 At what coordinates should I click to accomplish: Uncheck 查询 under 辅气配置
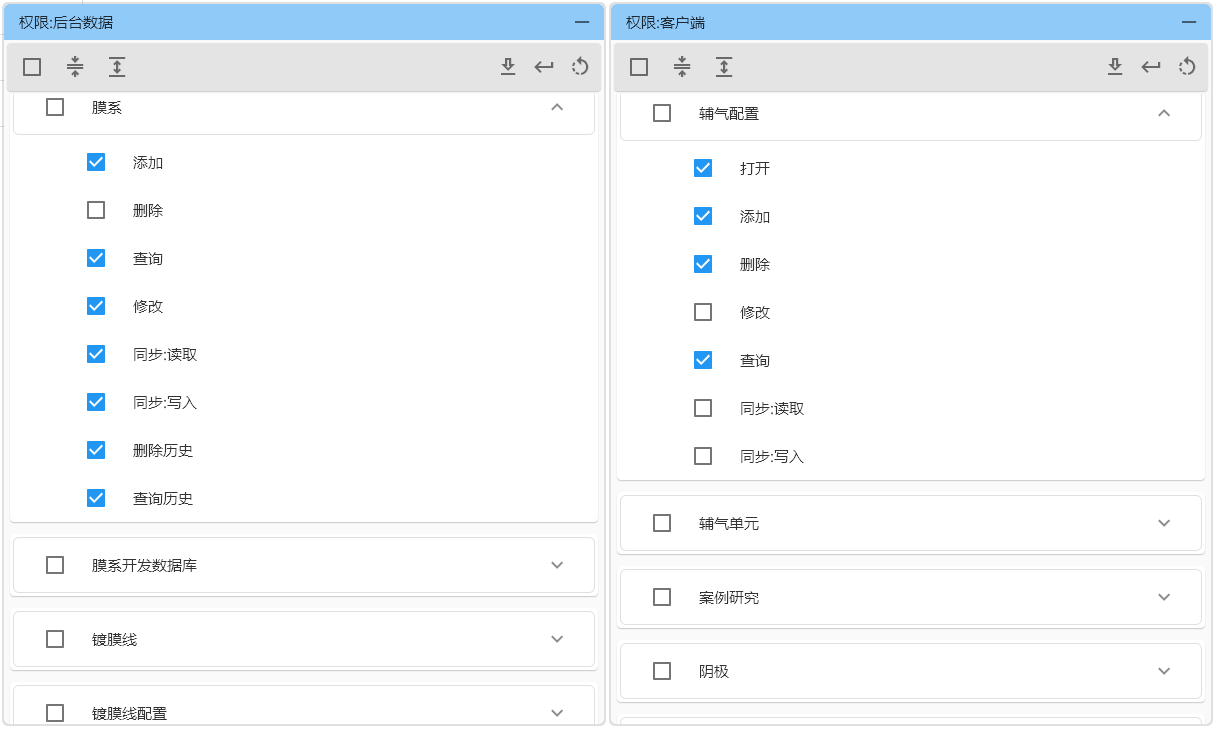click(703, 360)
